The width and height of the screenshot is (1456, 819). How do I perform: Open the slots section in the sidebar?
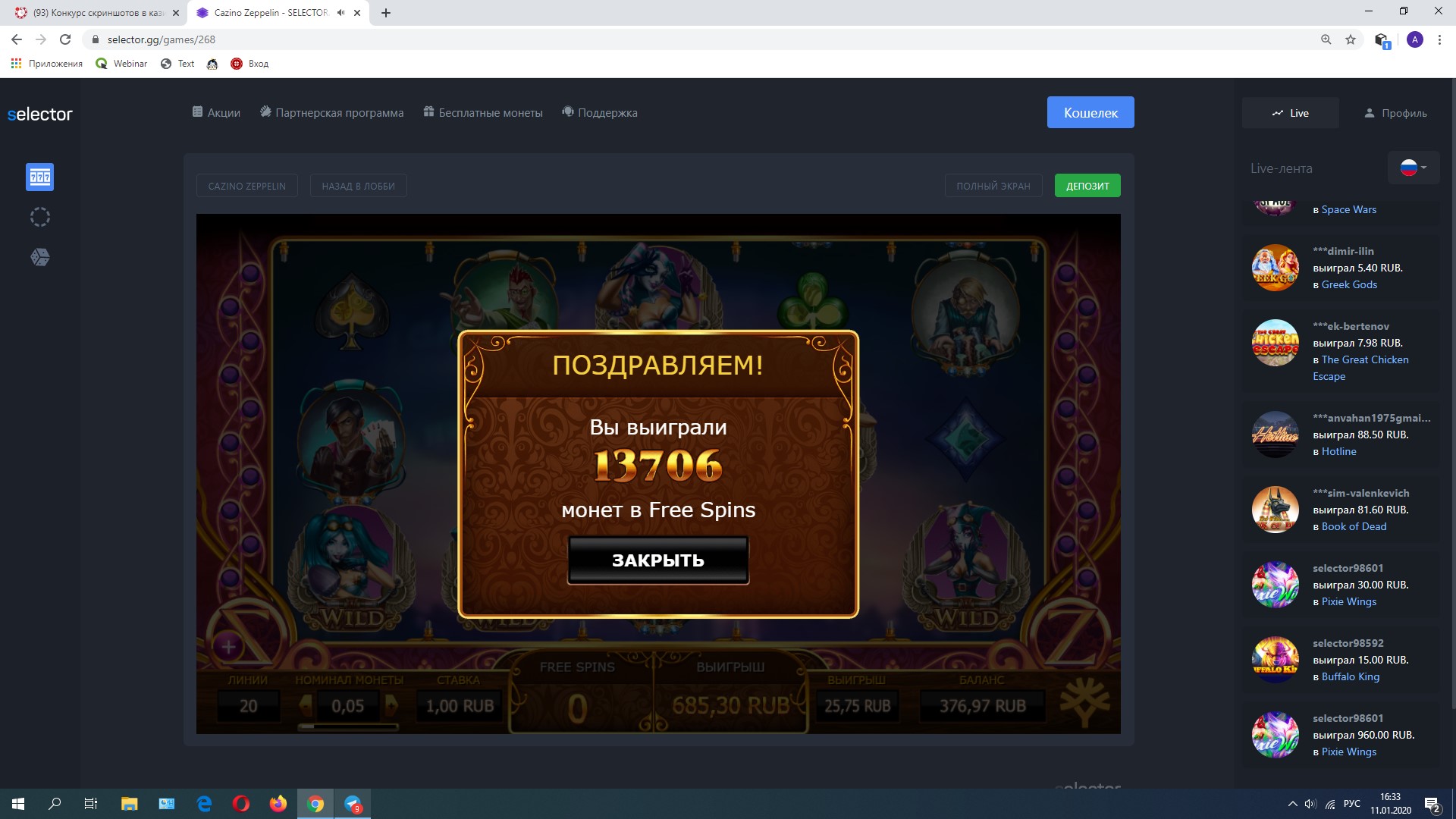click(39, 177)
